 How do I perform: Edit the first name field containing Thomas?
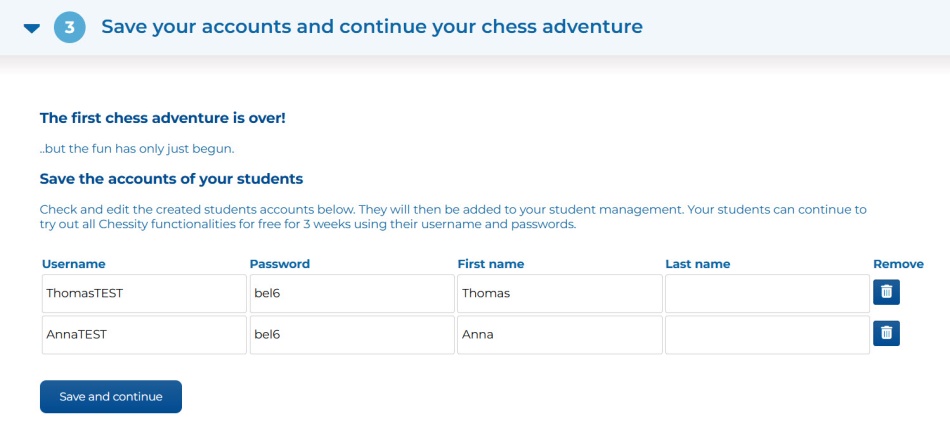[x=558, y=293]
